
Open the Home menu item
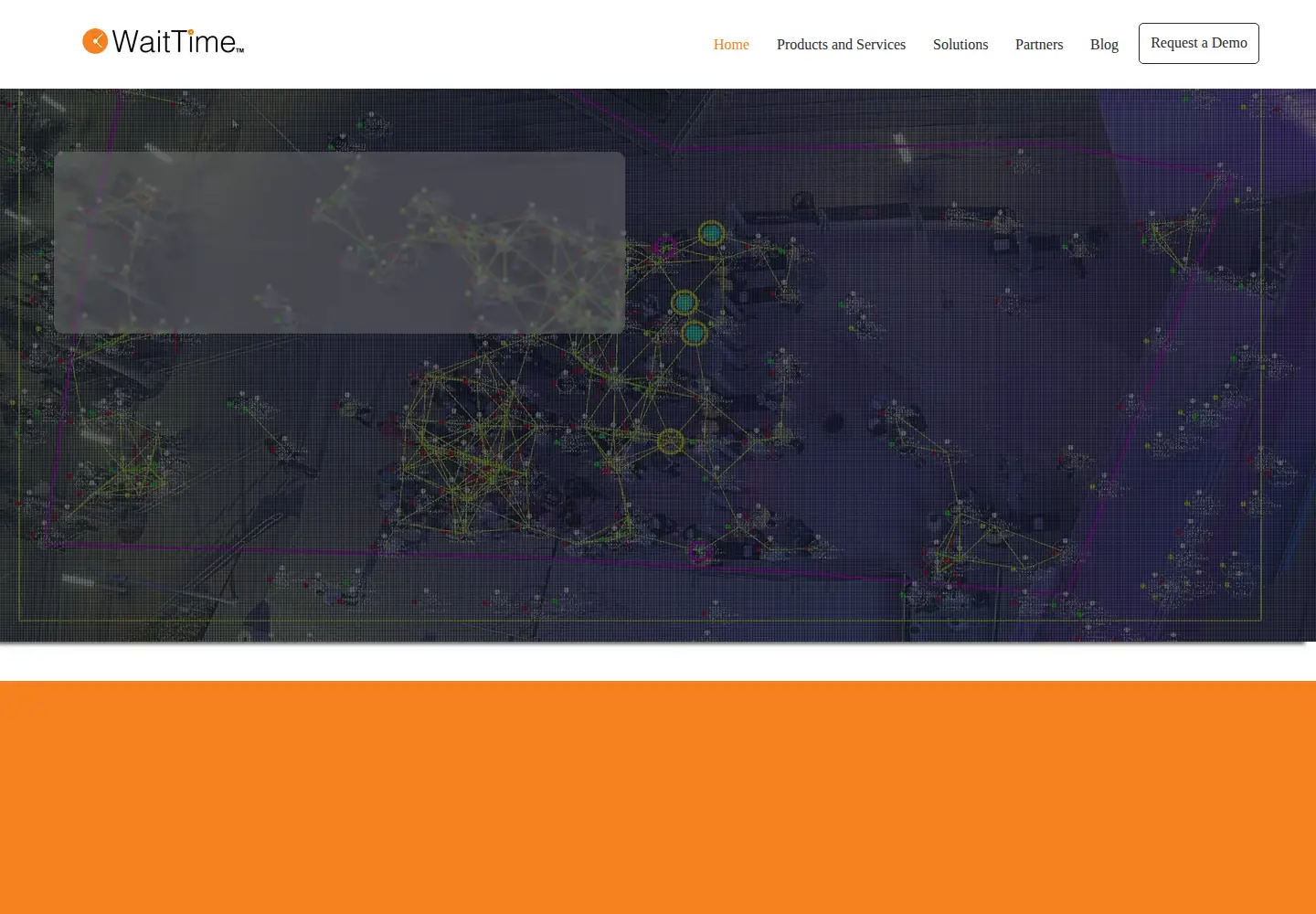(731, 44)
